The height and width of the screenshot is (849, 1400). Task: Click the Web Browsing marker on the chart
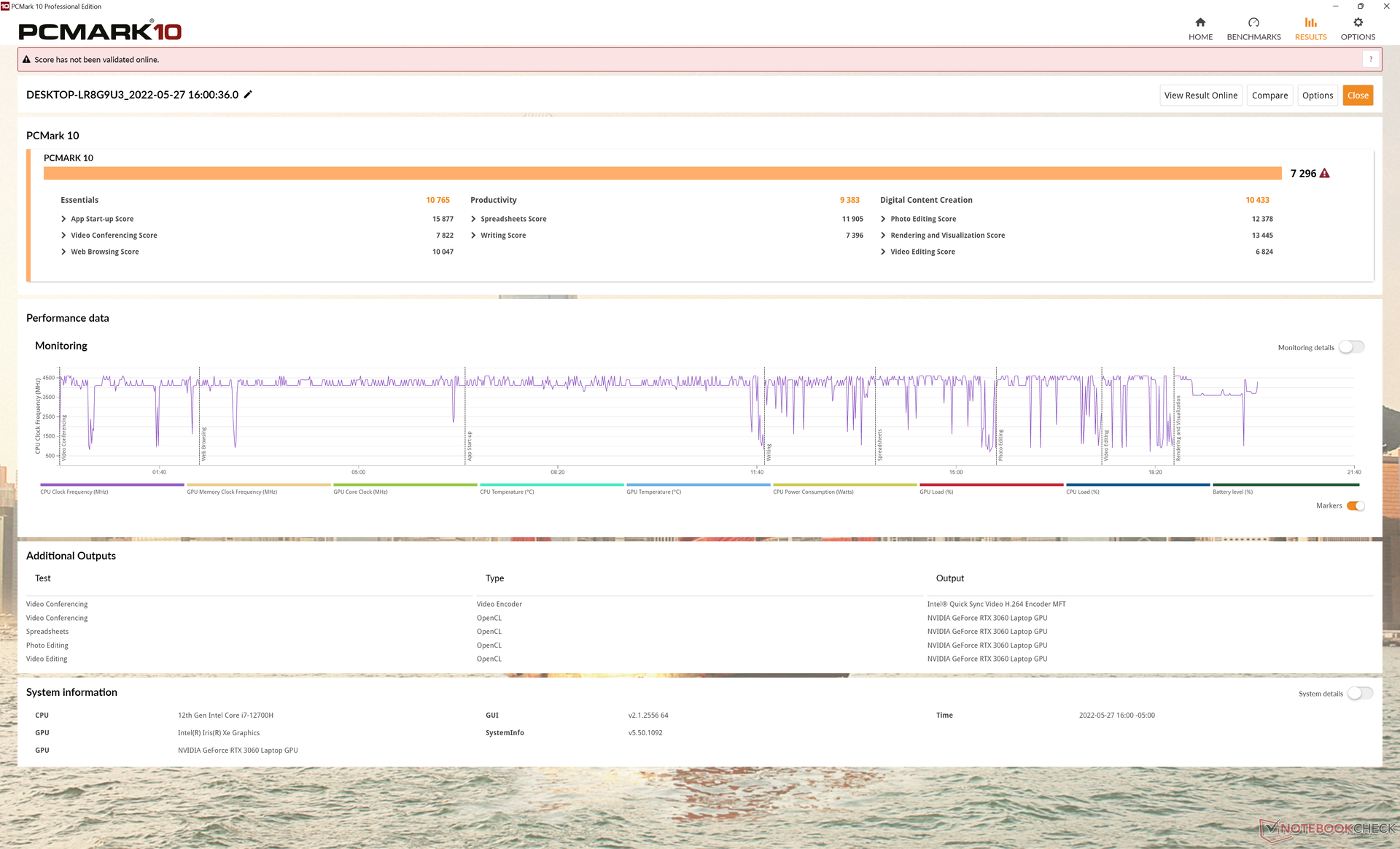coord(203,443)
